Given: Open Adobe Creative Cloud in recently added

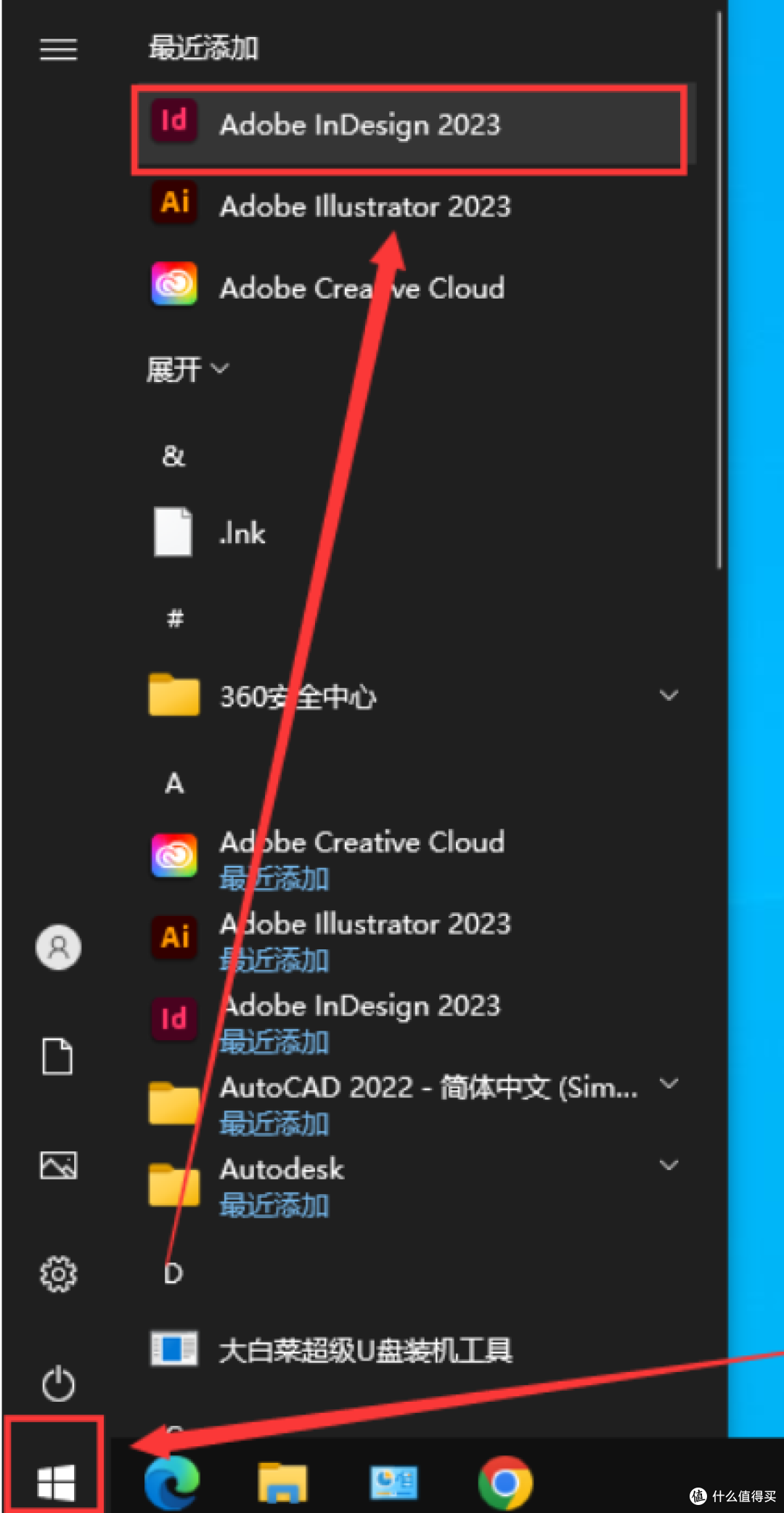Looking at the screenshot, I should (x=414, y=288).
